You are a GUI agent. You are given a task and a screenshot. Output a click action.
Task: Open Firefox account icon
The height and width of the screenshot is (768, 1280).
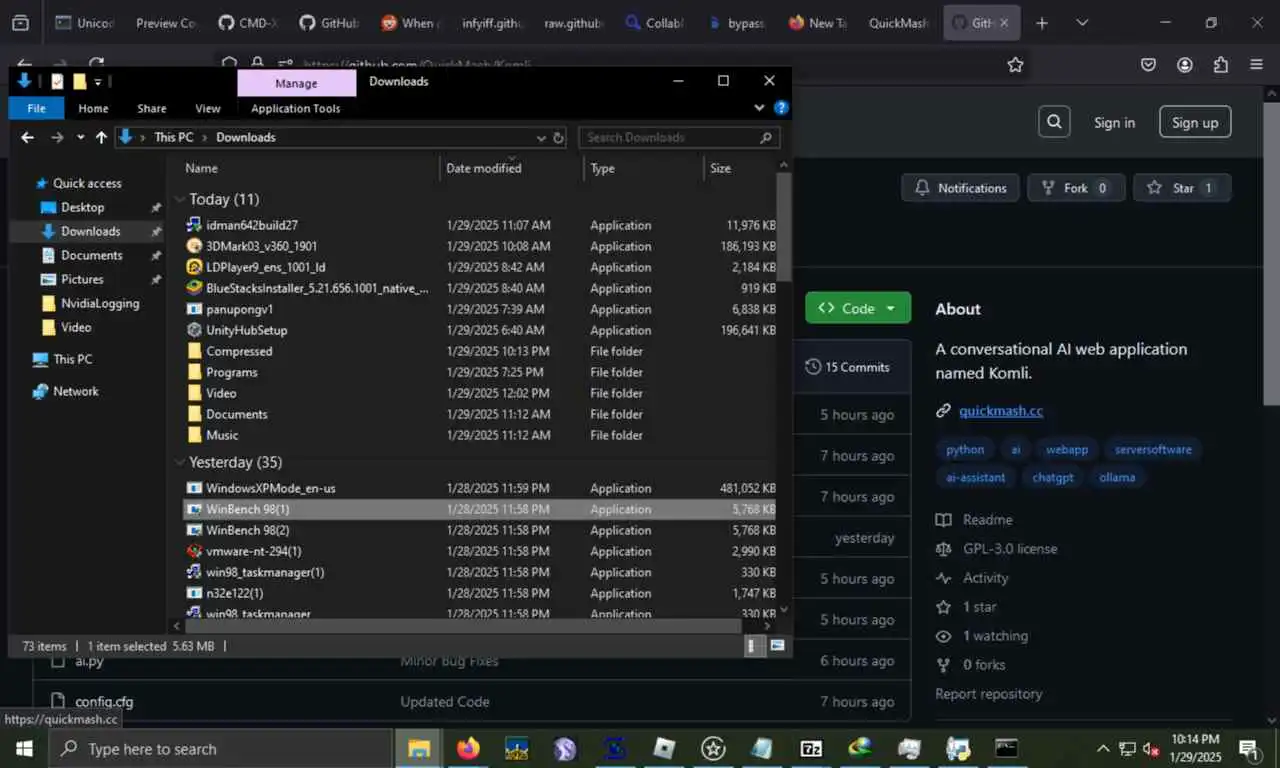(1185, 65)
